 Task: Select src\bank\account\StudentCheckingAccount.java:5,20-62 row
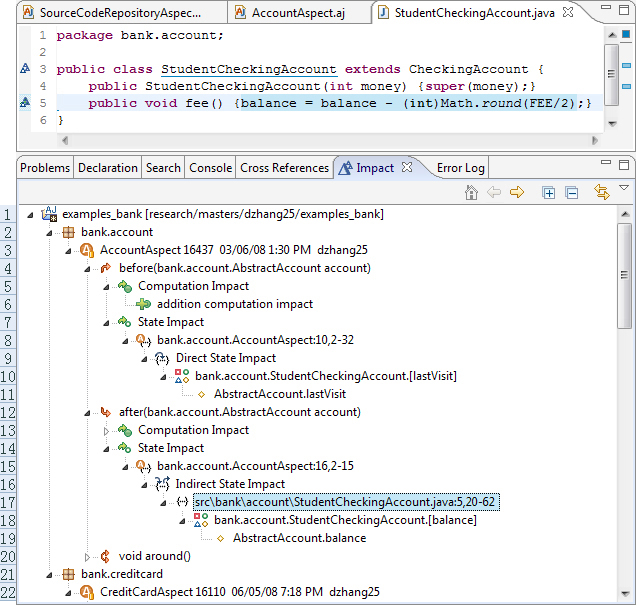347,502
